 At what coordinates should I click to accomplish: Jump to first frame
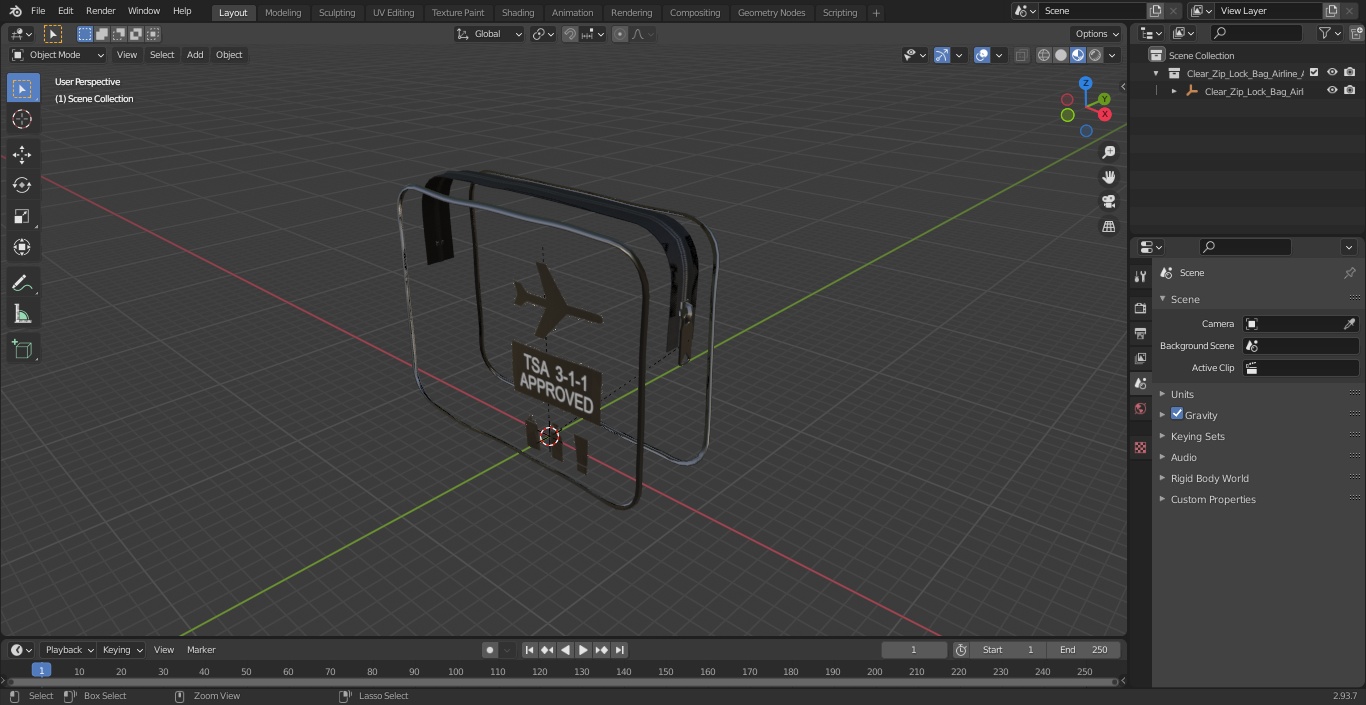[530, 650]
